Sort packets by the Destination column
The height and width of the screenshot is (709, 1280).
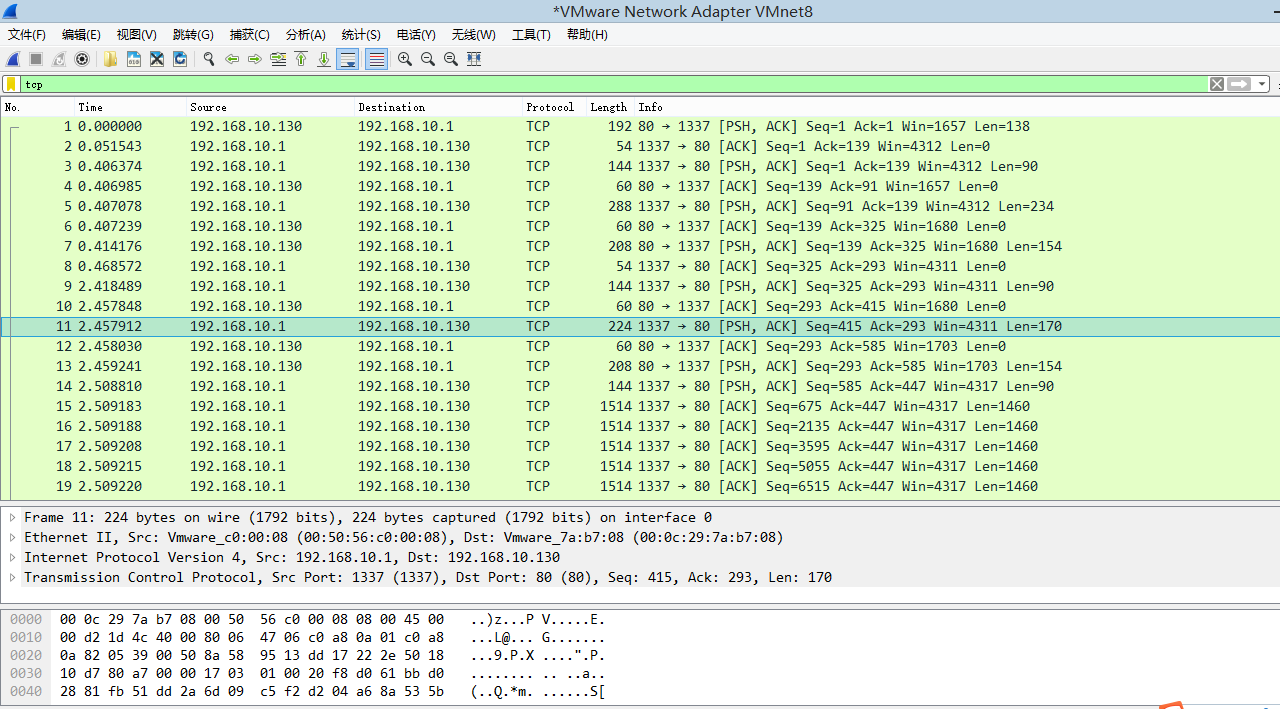439,107
